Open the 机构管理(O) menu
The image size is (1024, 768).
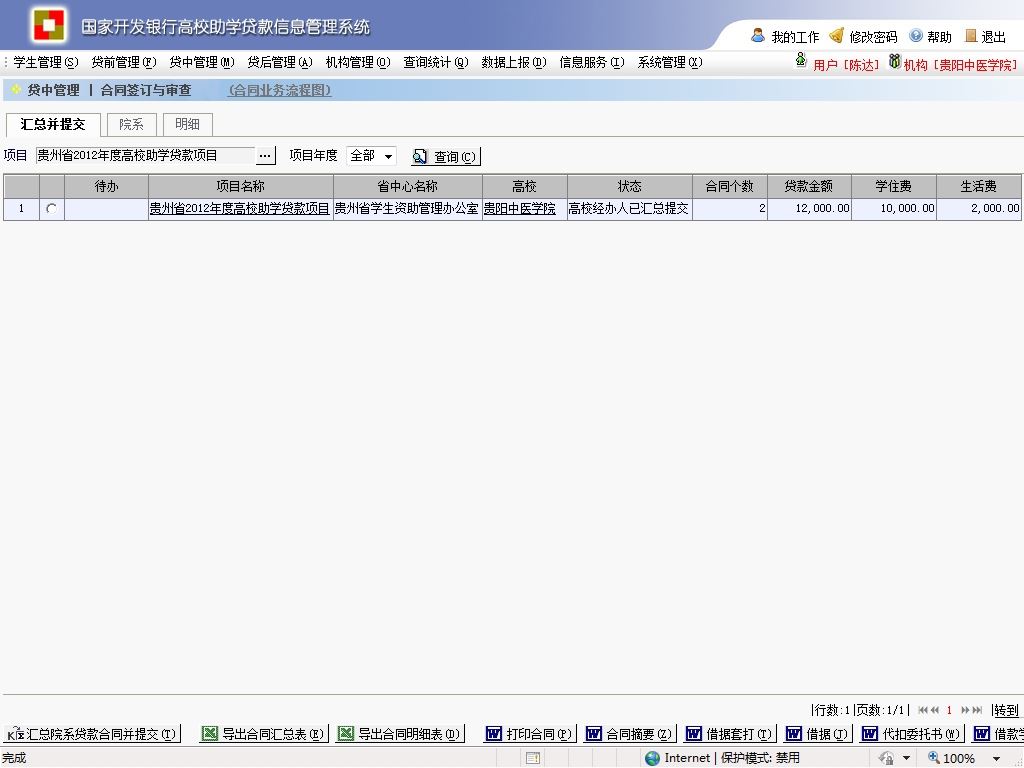358,62
